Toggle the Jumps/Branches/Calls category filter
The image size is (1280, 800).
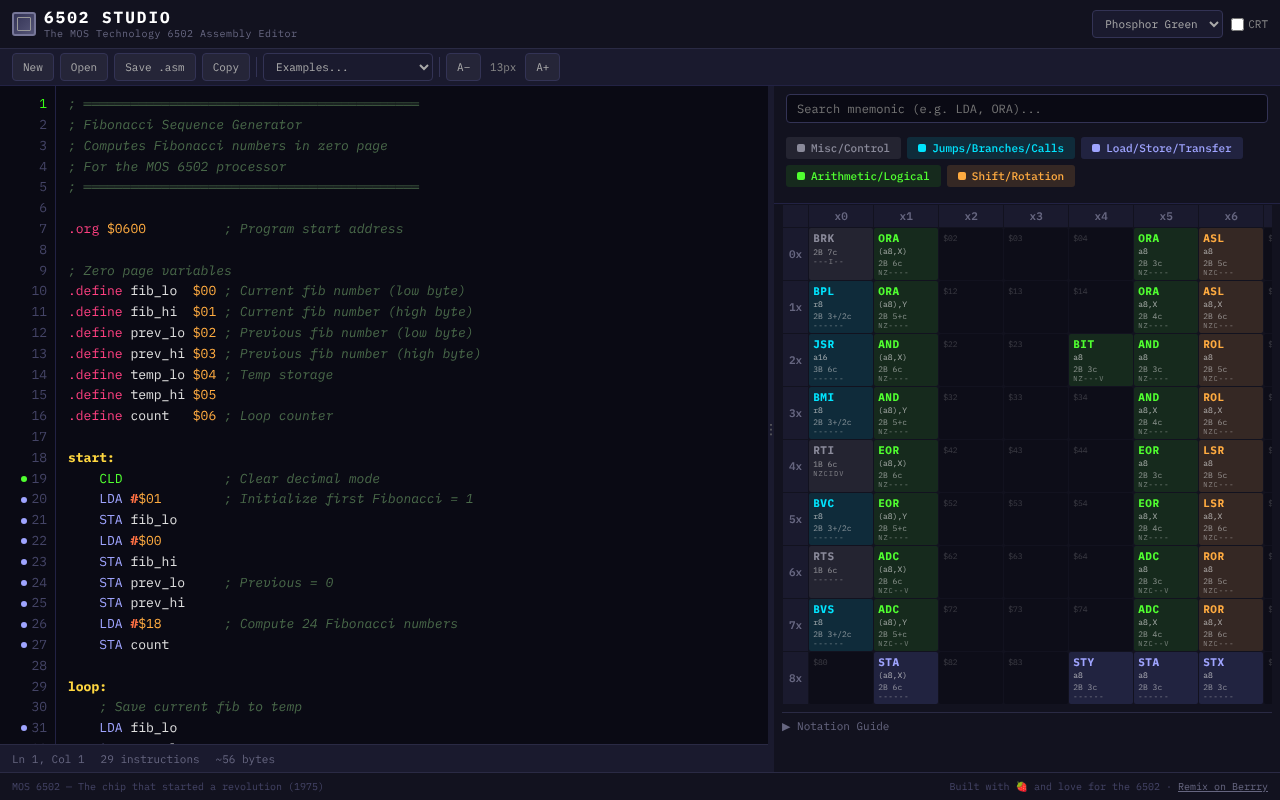click(991, 148)
